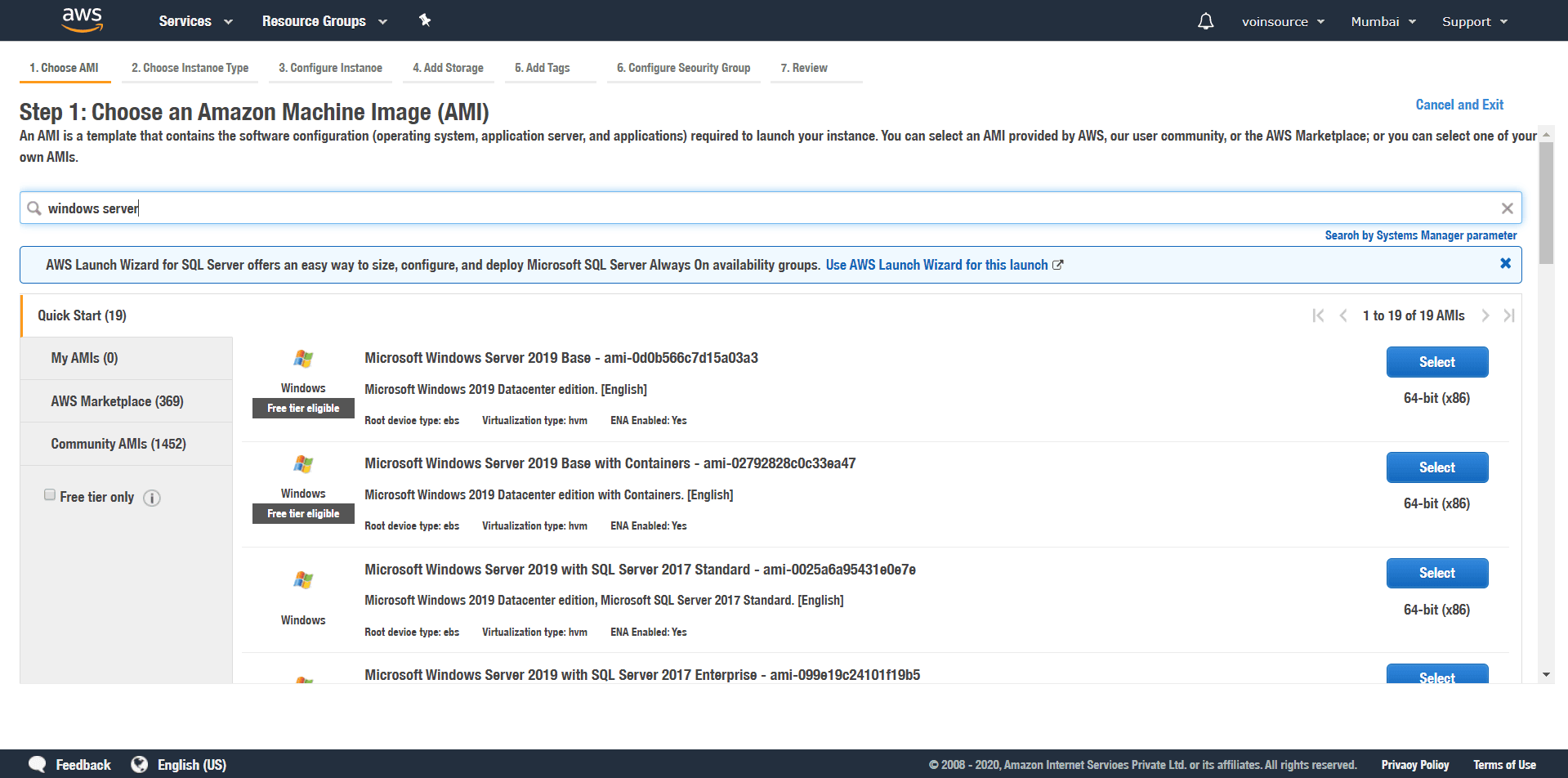Go to first page of AMIs
Viewport: 1568px width, 778px height.
tap(1318, 315)
